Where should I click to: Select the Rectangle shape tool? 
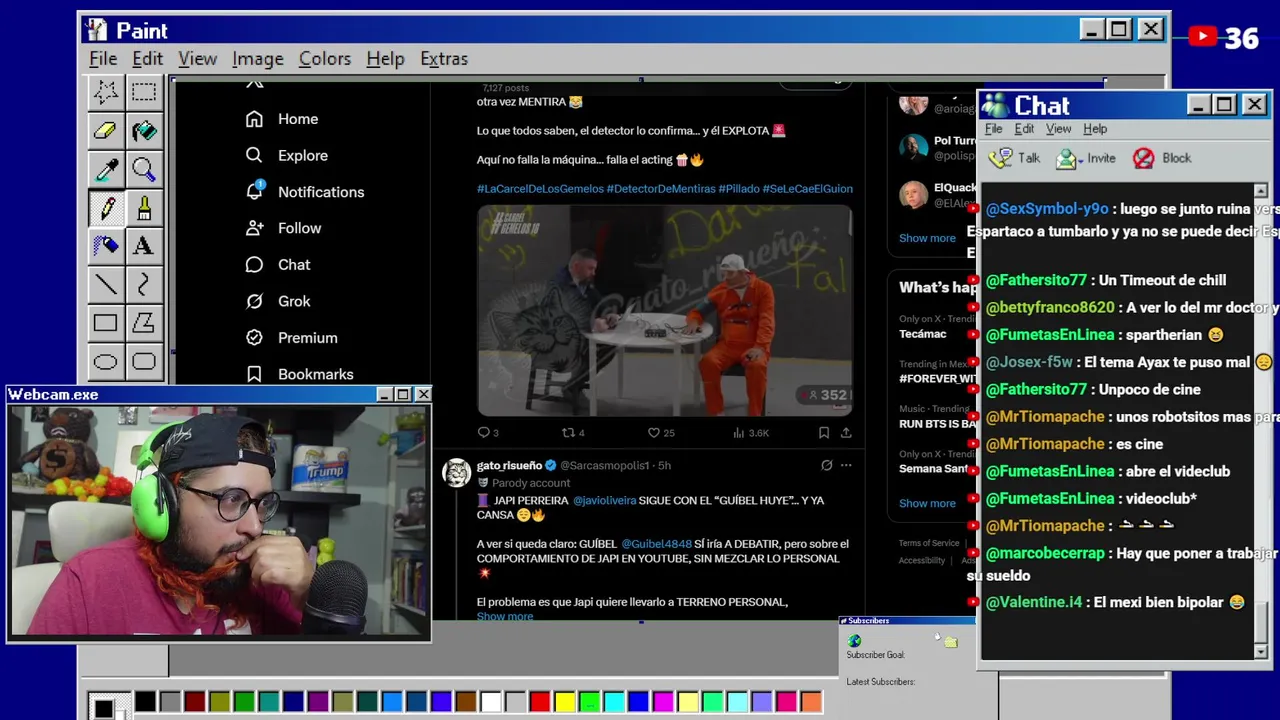105,323
